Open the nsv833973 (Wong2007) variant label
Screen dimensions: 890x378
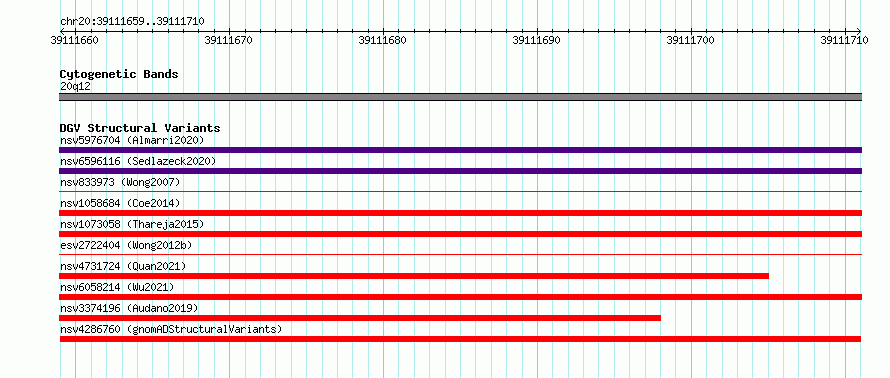120,182
